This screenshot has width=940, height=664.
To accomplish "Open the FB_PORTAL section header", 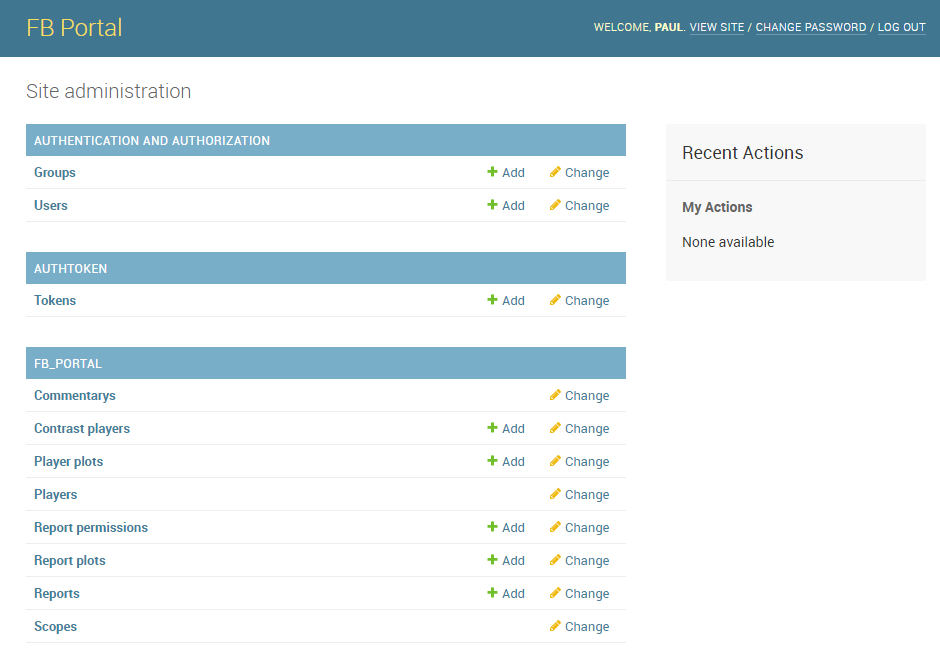I will point(68,364).
